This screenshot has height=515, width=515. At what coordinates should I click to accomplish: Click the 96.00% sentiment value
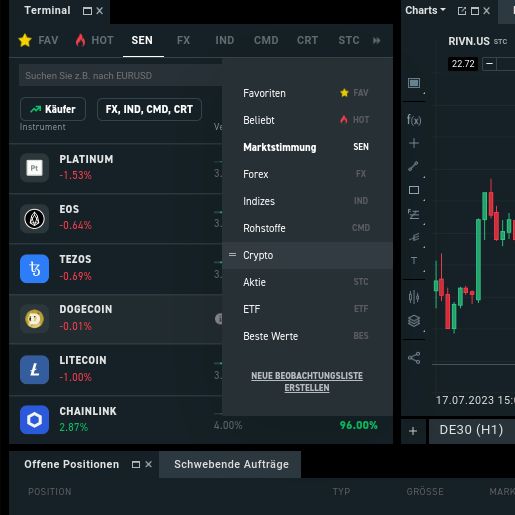click(x=358, y=425)
